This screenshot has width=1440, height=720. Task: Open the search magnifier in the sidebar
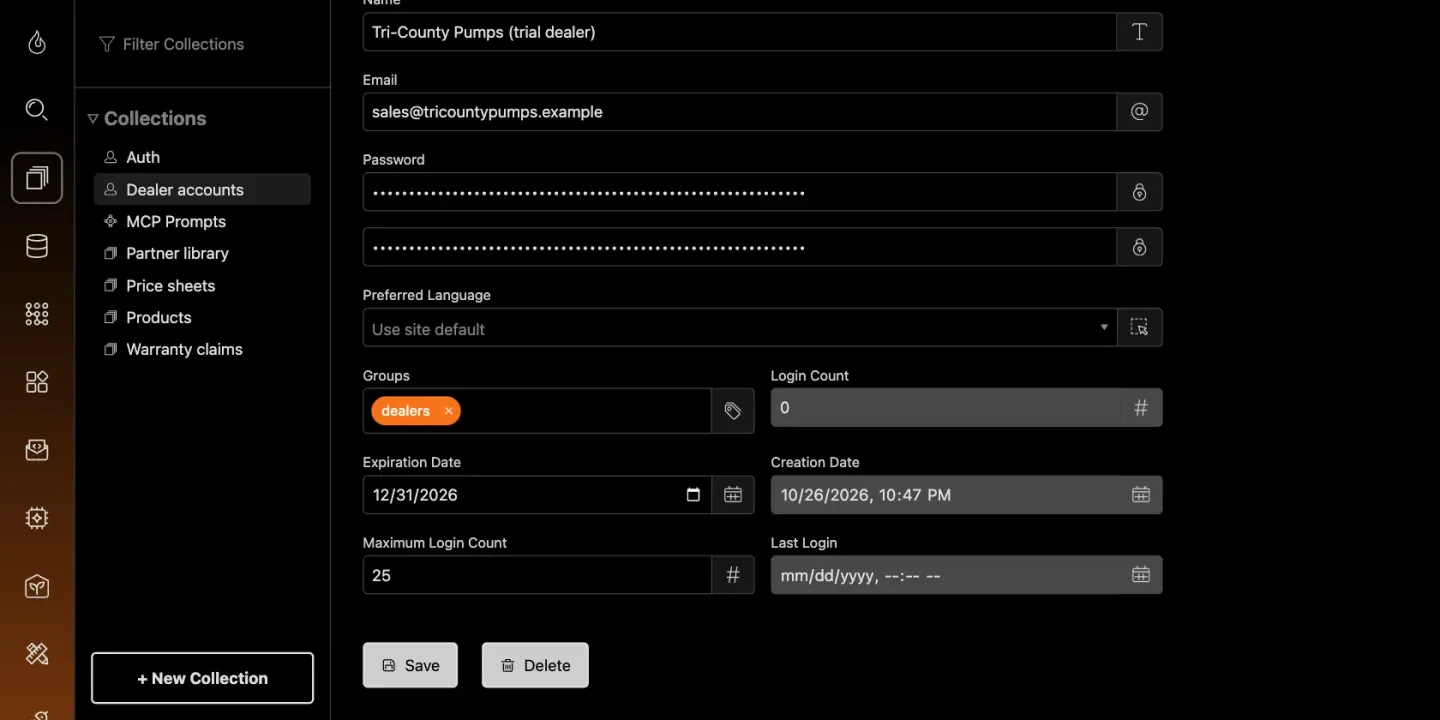(x=37, y=110)
